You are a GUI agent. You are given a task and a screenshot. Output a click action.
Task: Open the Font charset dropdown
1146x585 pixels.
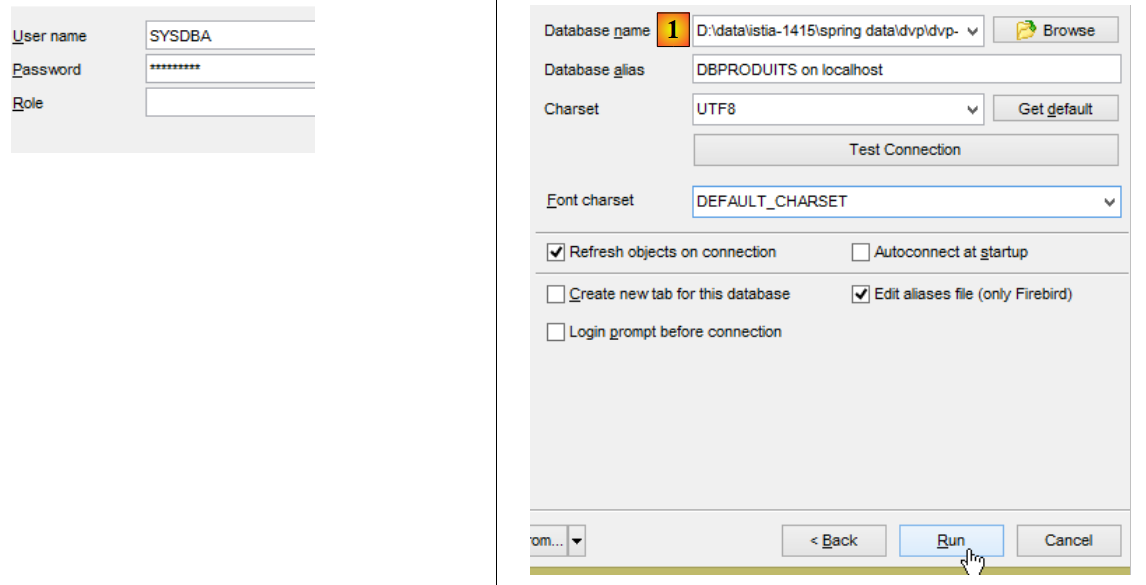point(1109,202)
